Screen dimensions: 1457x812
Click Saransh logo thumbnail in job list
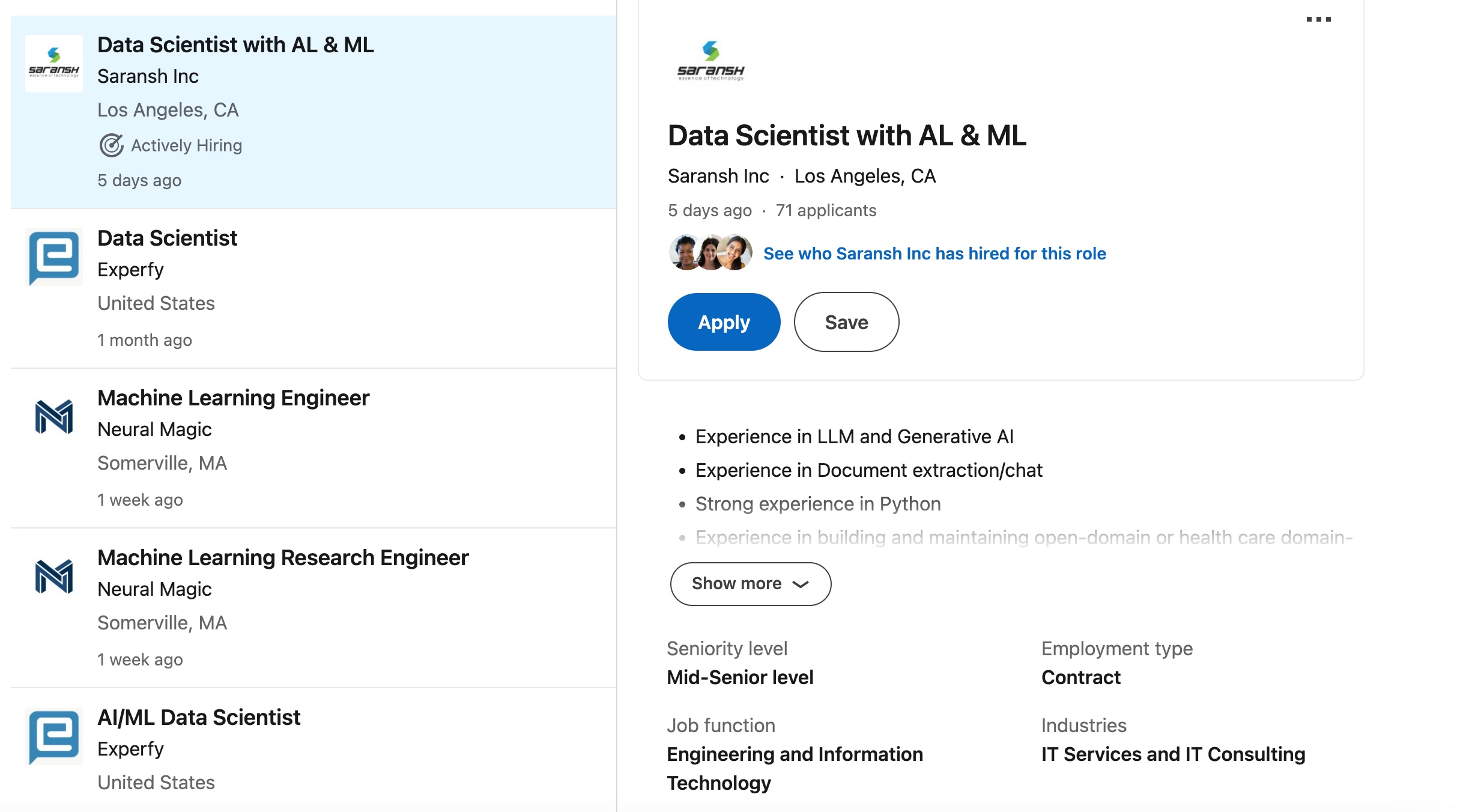click(54, 64)
